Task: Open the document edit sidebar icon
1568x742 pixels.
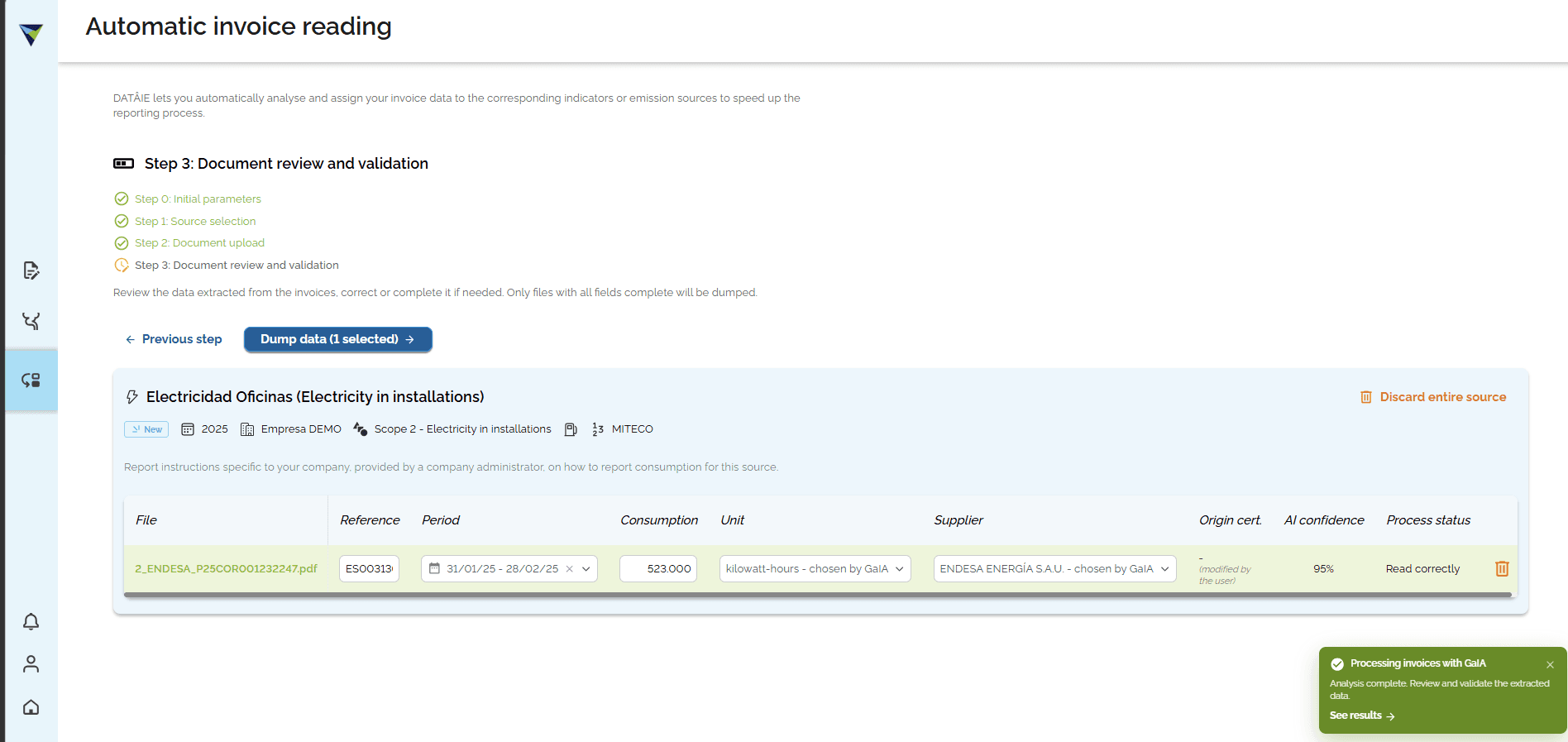Action: tap(31, 270)
